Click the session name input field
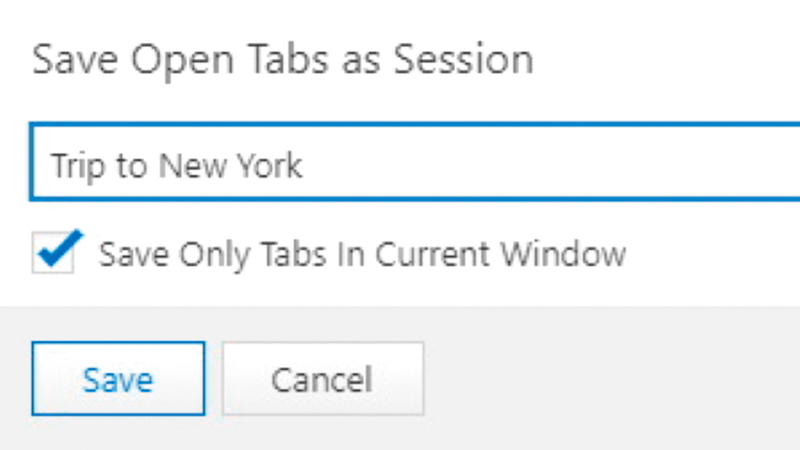Viewport: 800px width, 450px height. pos(400,164)
